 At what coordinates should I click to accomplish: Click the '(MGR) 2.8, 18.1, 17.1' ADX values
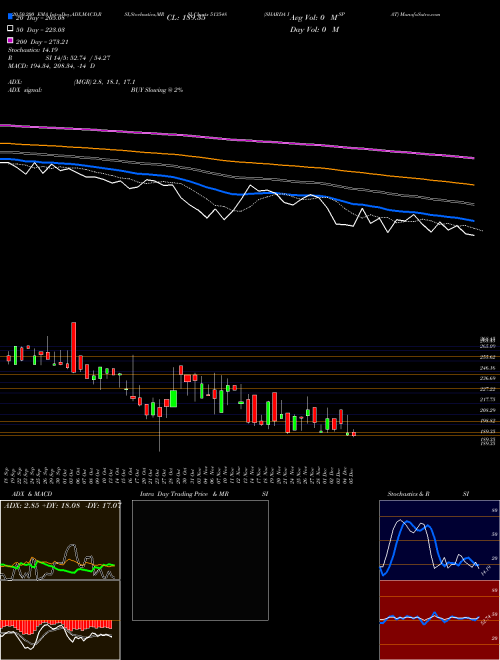[104, 82]
